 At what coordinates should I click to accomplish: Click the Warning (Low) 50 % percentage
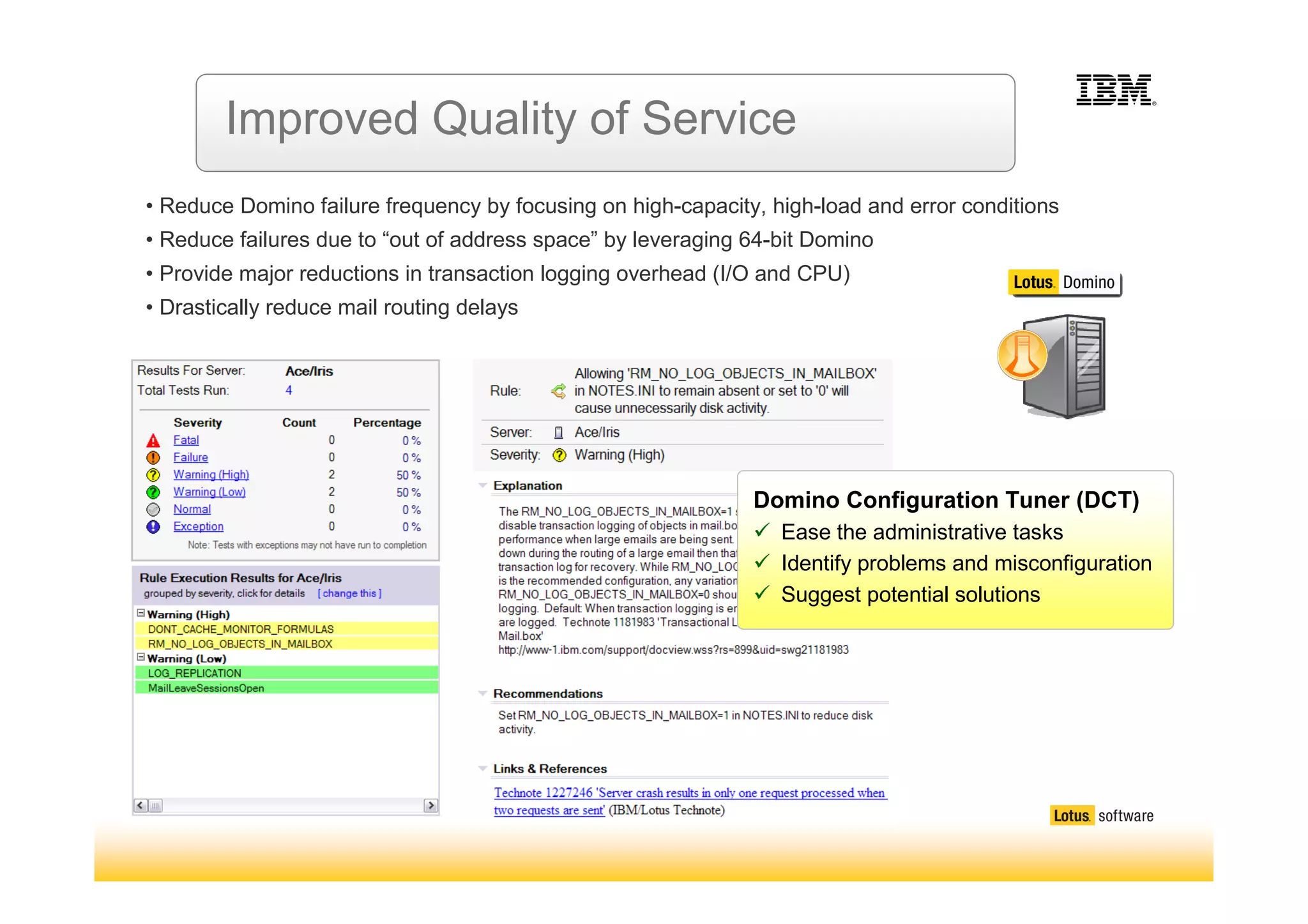pos(408,492)
